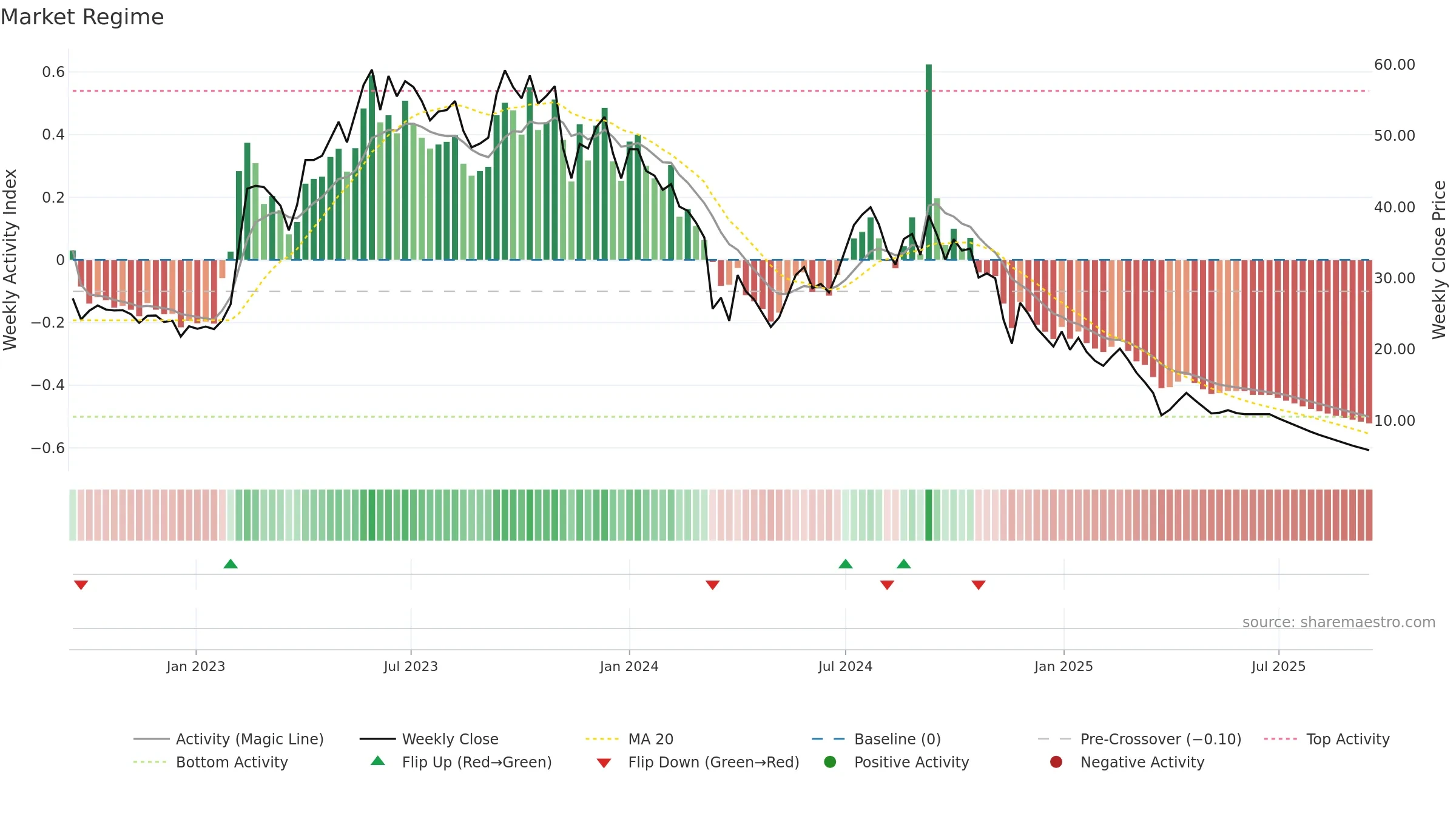Toggle MA 20 legend entry
The image size is (1456, 819).
629,739
